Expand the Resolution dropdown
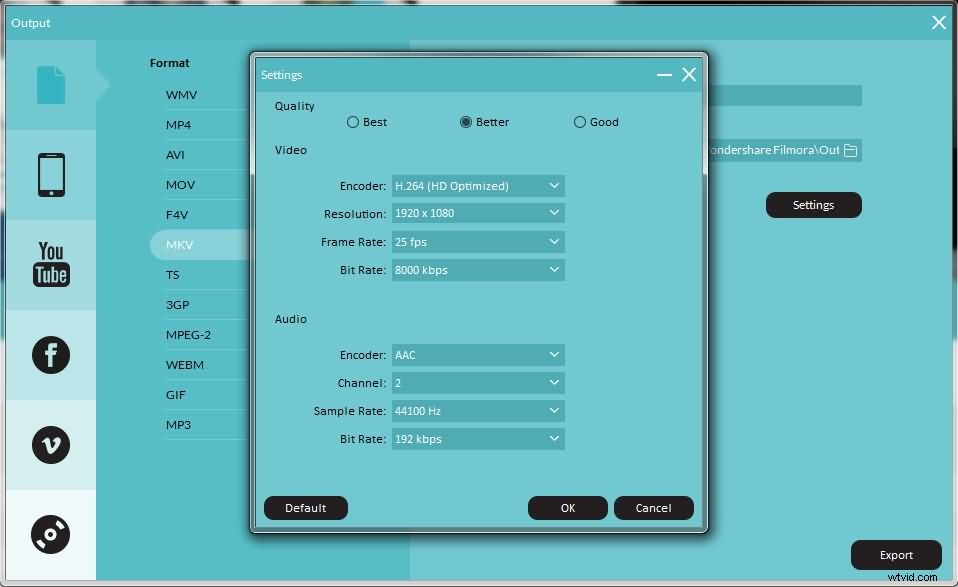 (x=478, y=212)
